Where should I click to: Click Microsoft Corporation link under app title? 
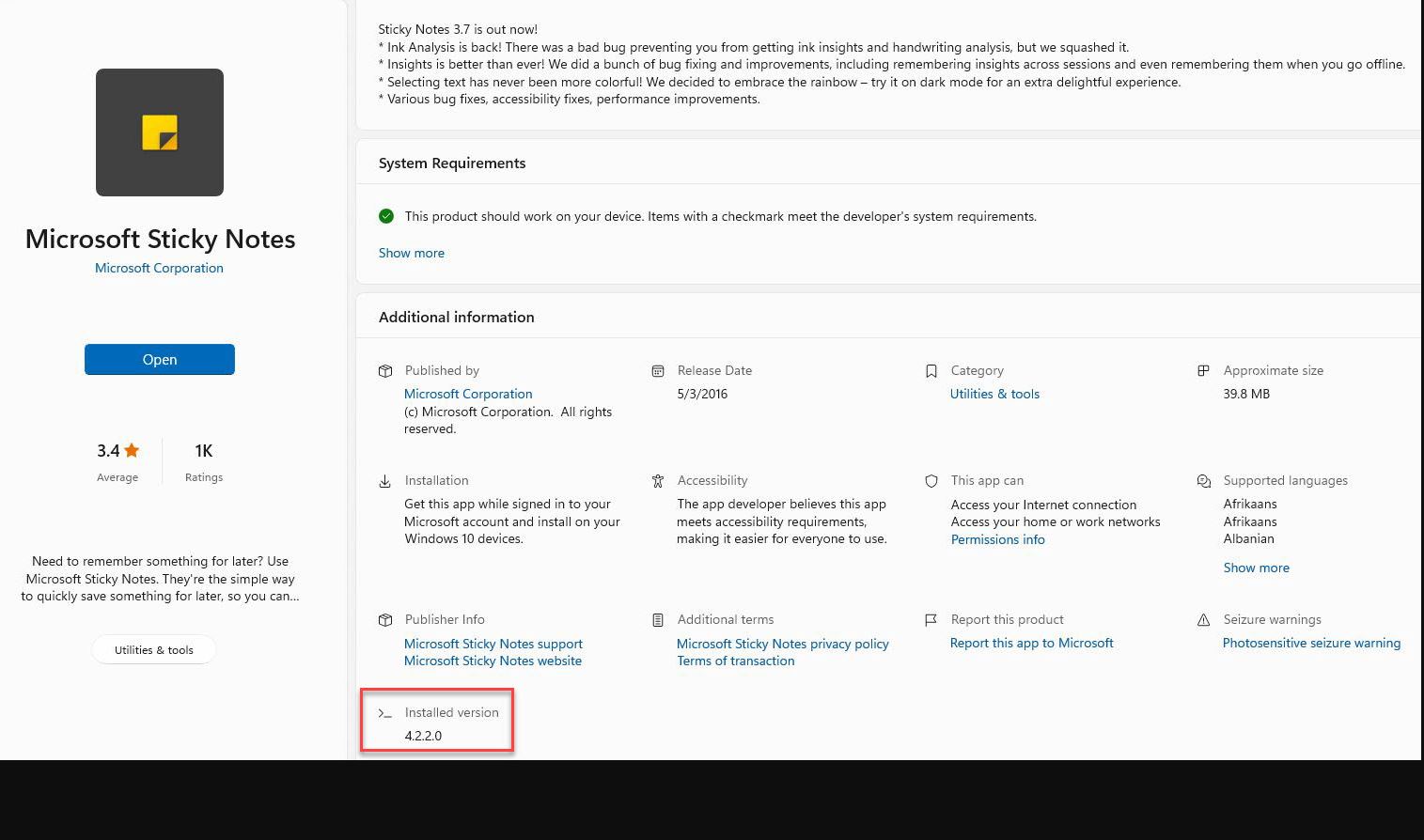(159, 268)
